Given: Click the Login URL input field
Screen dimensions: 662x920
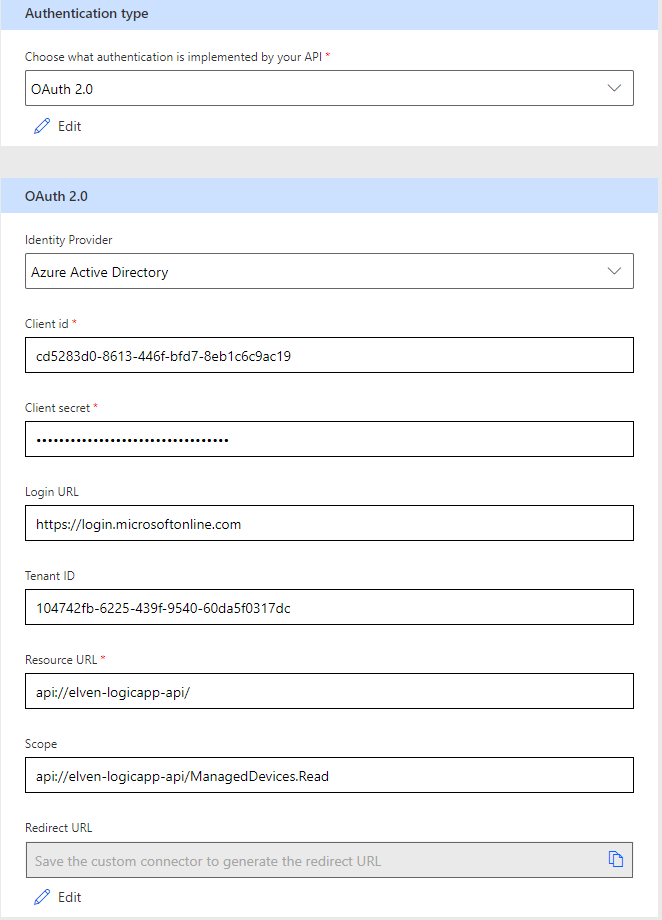Looking at the screenshot, I should coord(329,523).
